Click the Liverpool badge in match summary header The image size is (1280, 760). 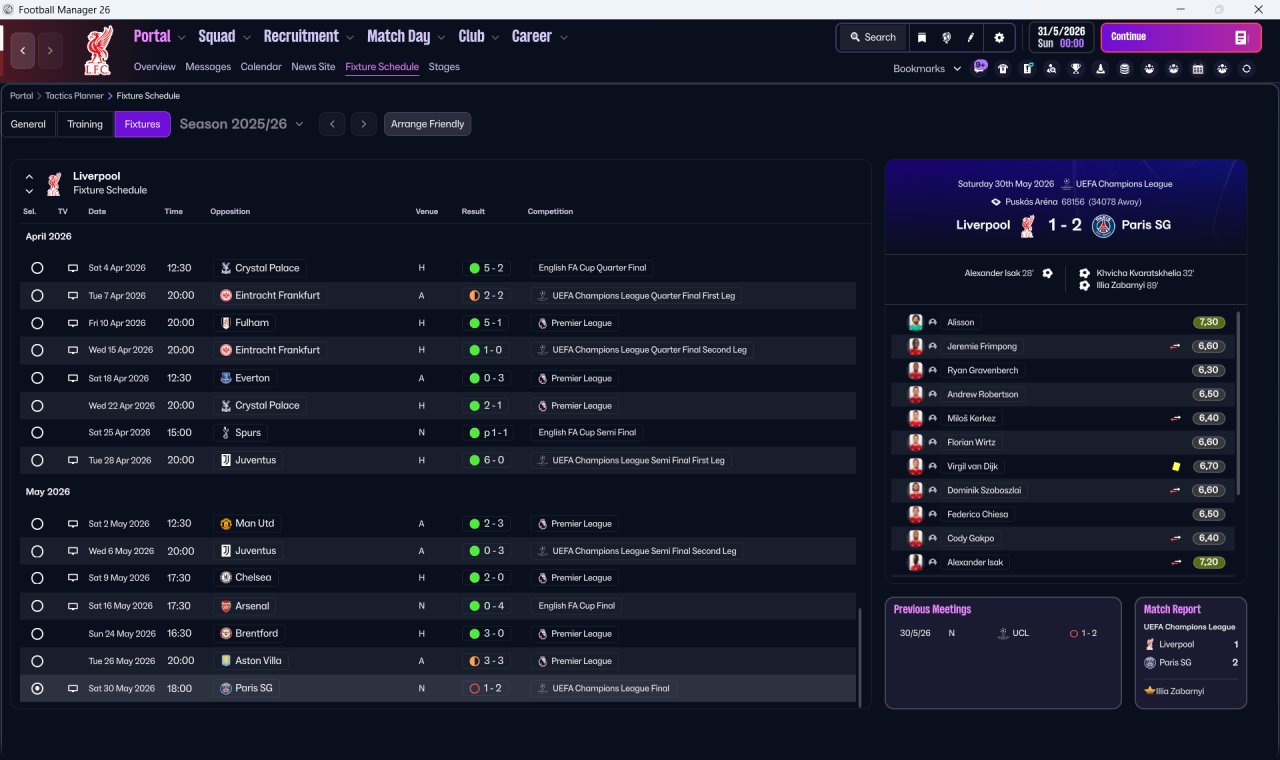click(x=1027, y=225)
